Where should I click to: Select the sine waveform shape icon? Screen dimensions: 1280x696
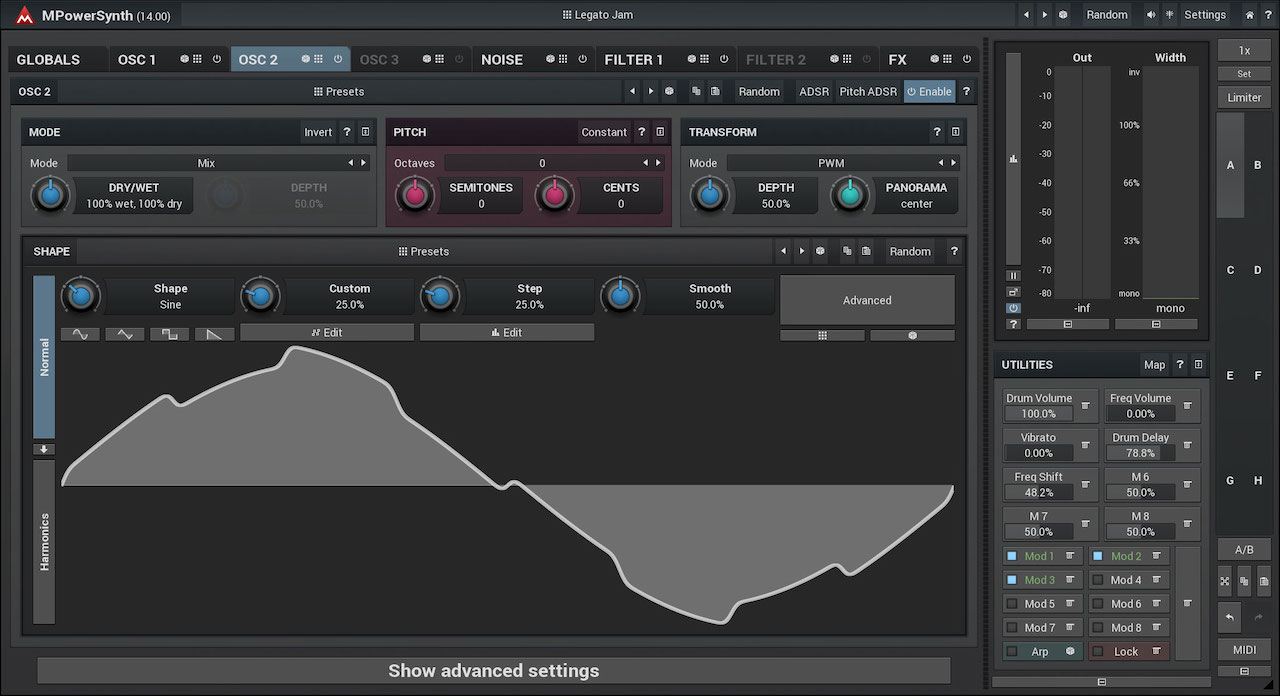tap(80, 334)
